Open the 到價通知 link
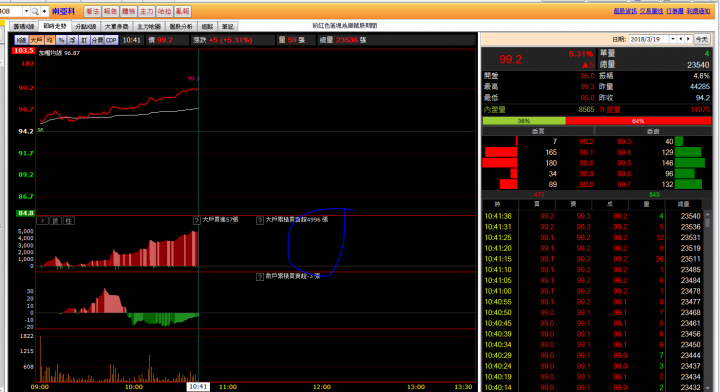 [x=698, y=11]
